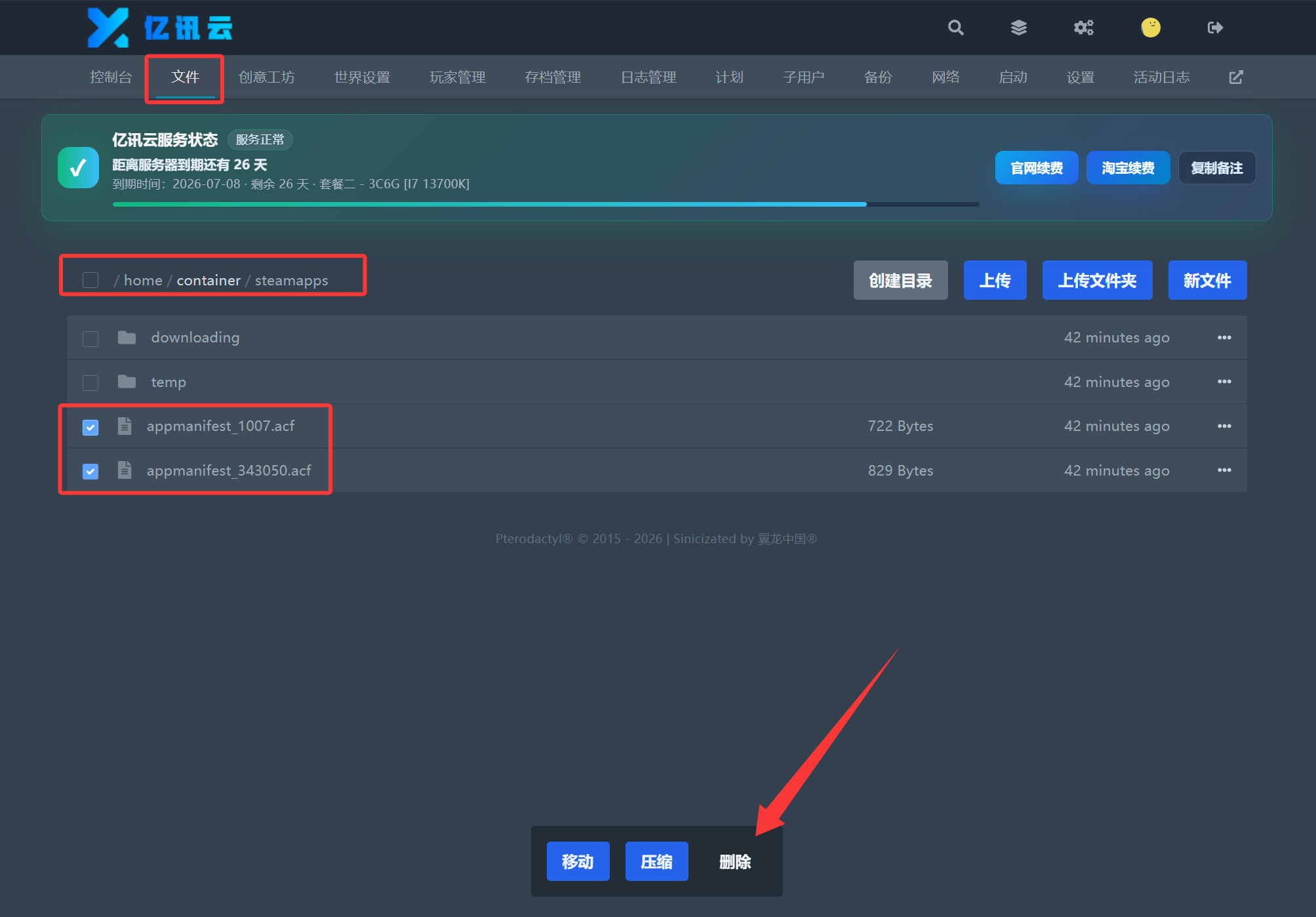Navigate to container in the breadcrumb

tap(209, 281)
